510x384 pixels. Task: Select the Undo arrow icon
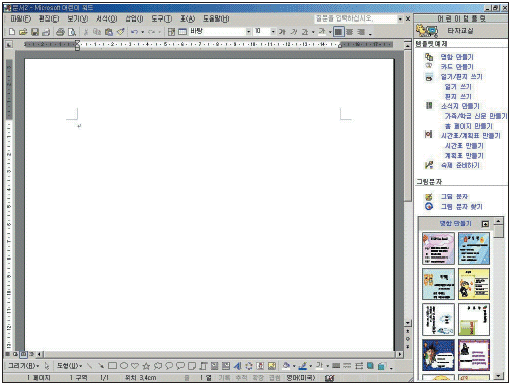click(134, 32)
